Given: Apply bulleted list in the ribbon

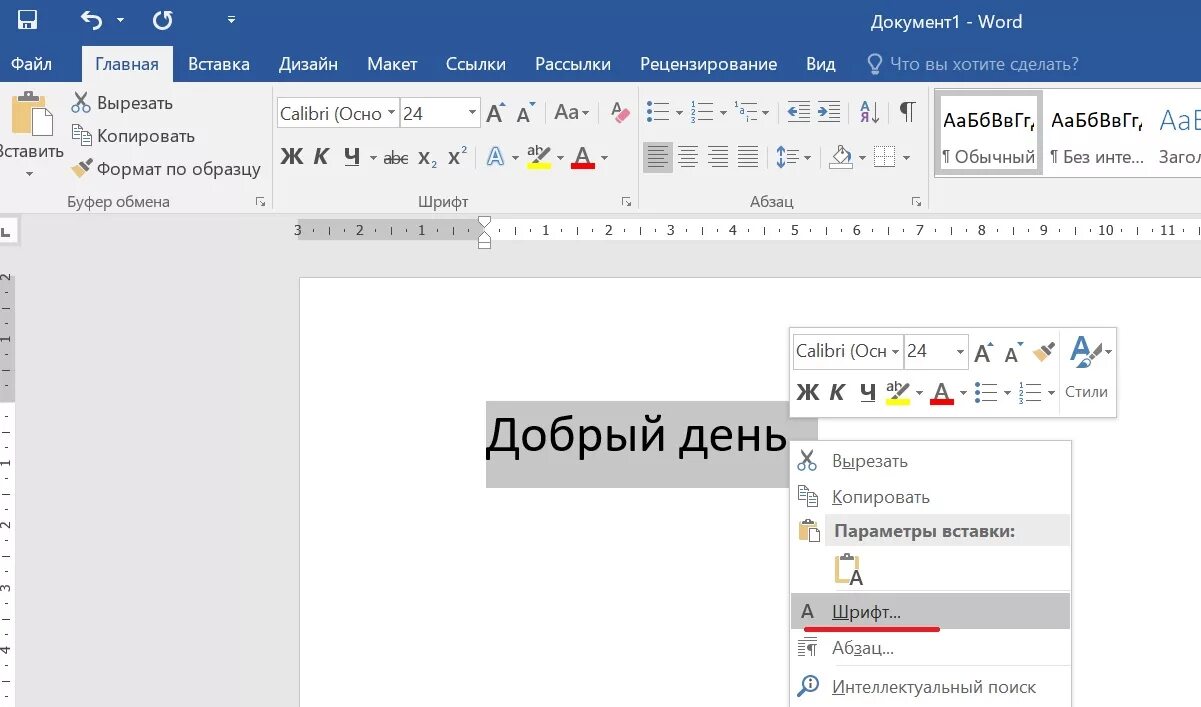Looking at the screenshot, I should pos(657,111).
